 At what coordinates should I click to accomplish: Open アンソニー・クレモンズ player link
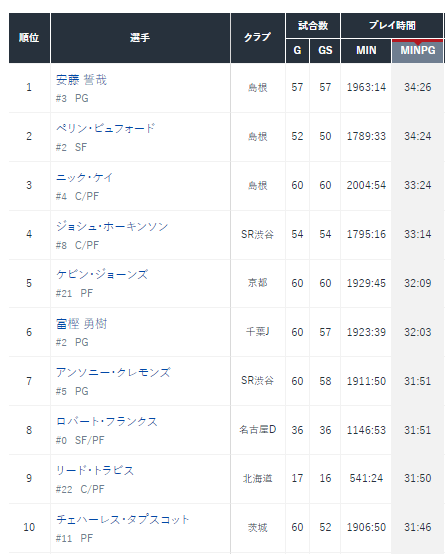coord(113,372)
